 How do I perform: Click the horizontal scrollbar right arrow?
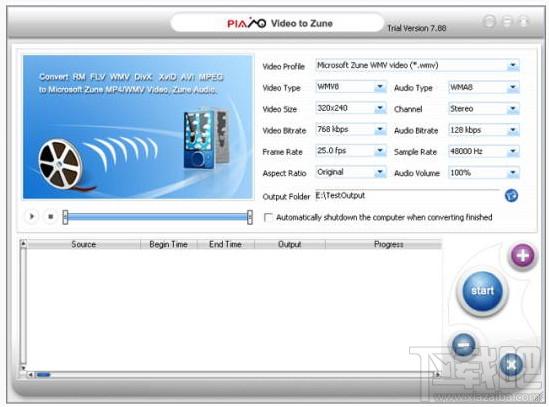437,374
